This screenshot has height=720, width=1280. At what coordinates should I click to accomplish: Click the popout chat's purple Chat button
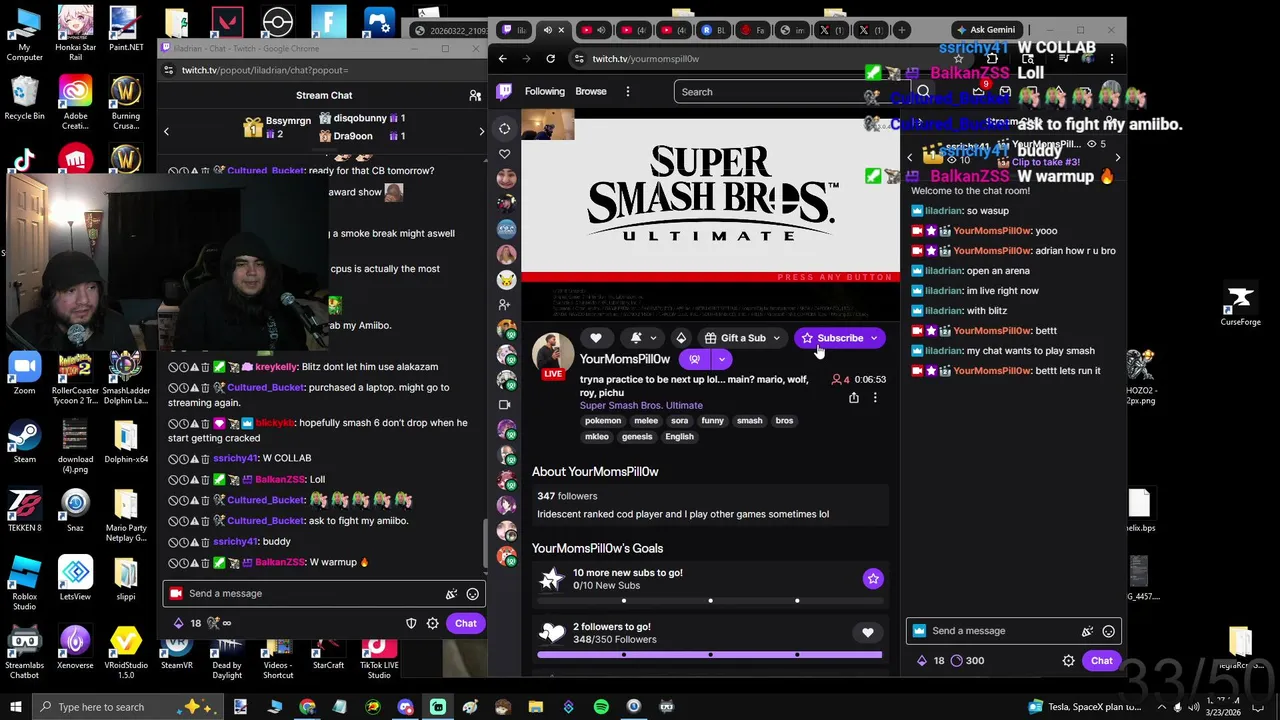click(x=466, y=624)
